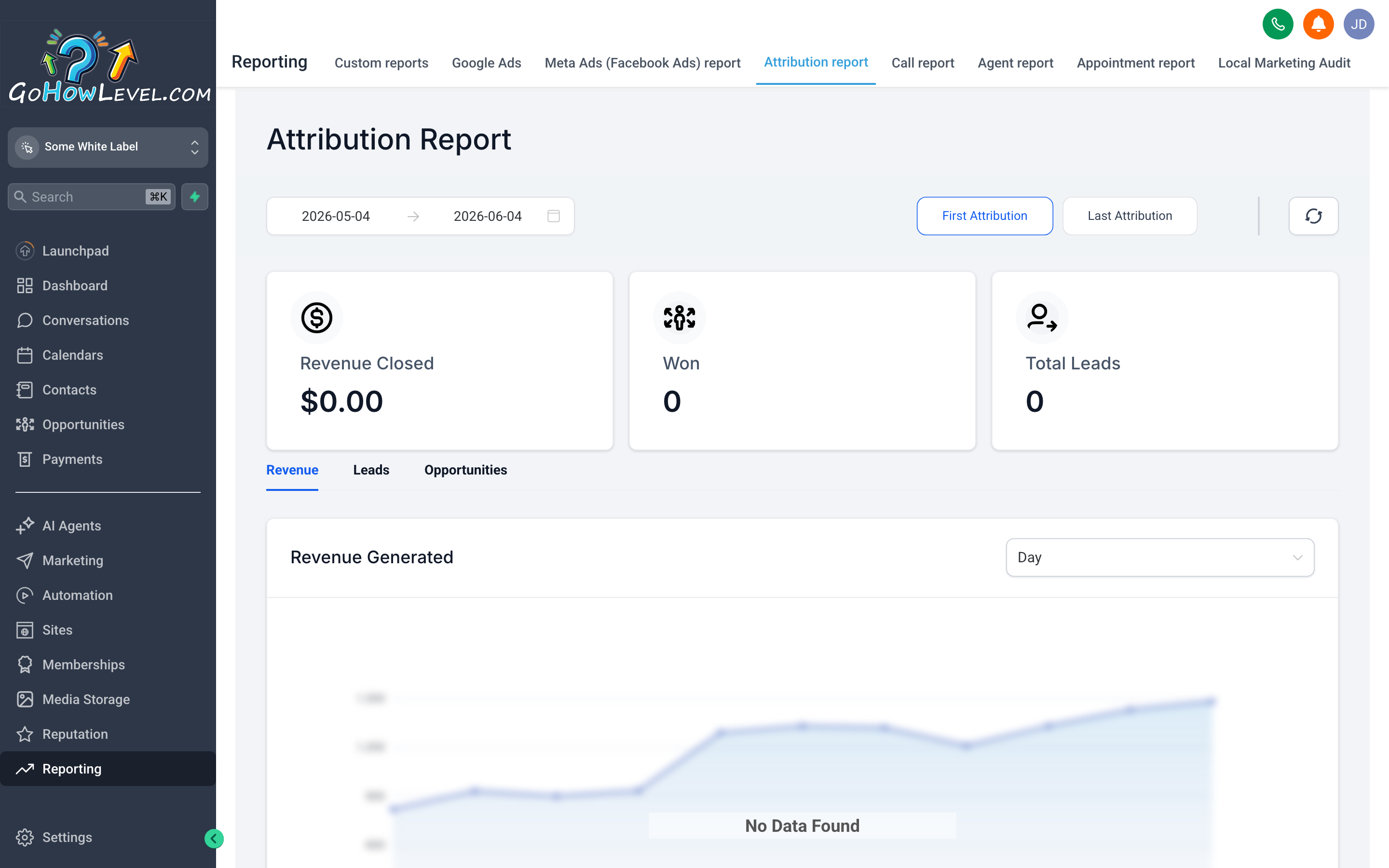Open the Some White Label account switcher
The image size is (1389, 868).
108,147
